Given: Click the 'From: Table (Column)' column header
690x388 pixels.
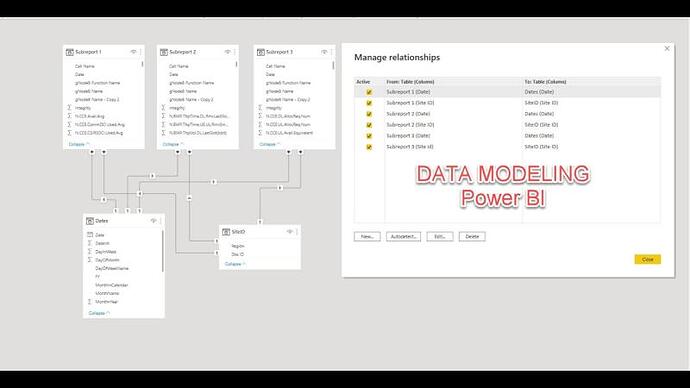Looking at the screenshot, I should point(410,82).
